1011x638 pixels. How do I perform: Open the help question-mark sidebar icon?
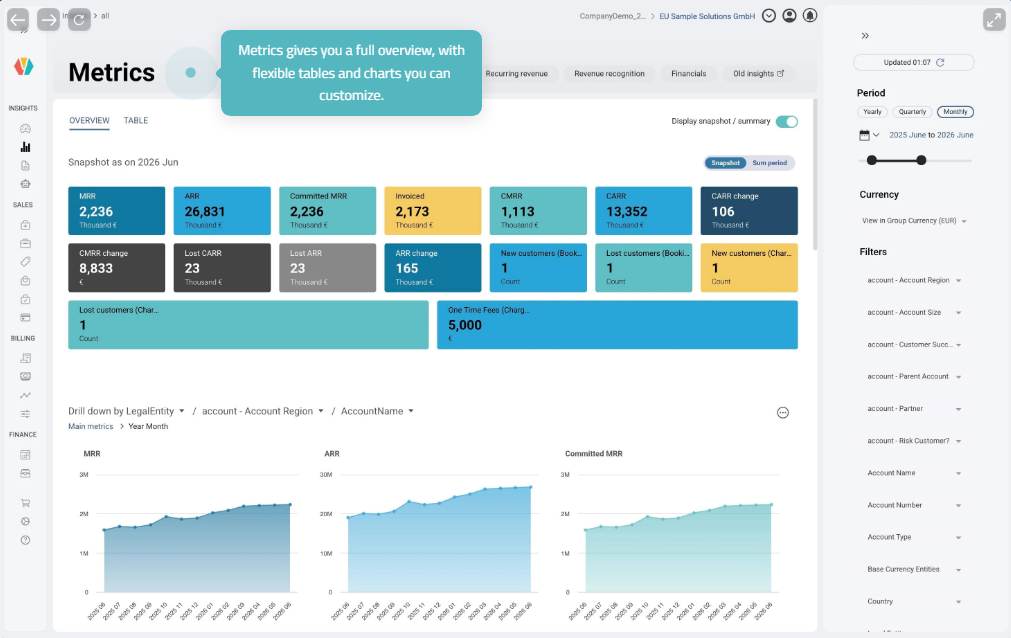(x=25, y=540)
